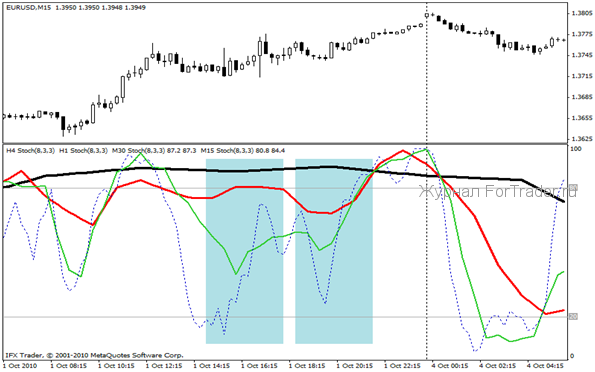
Task: Pick the 1 Oct 14:15 time label
Action: click(211, 366)
